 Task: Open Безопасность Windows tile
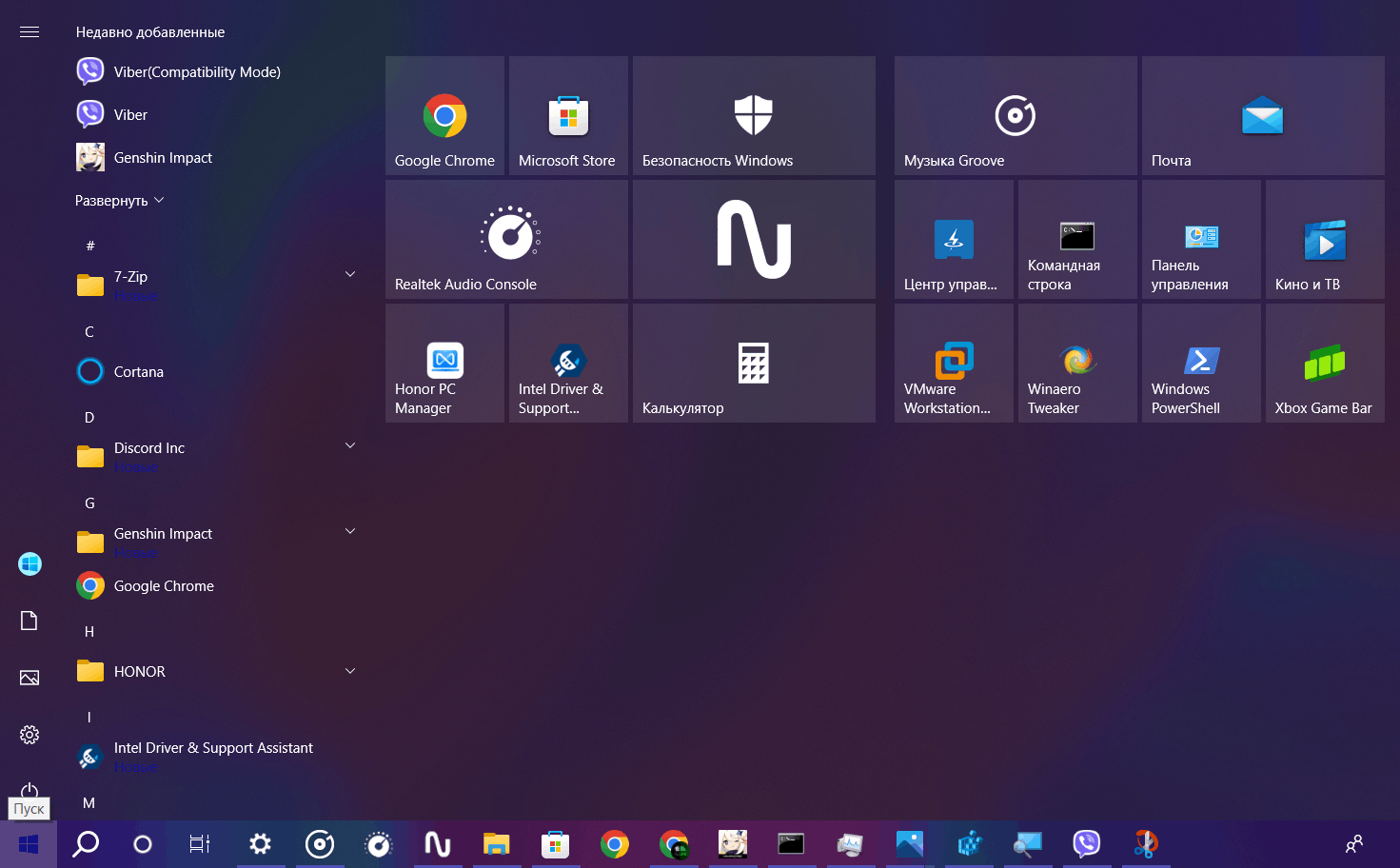click(x=754, y=115)
